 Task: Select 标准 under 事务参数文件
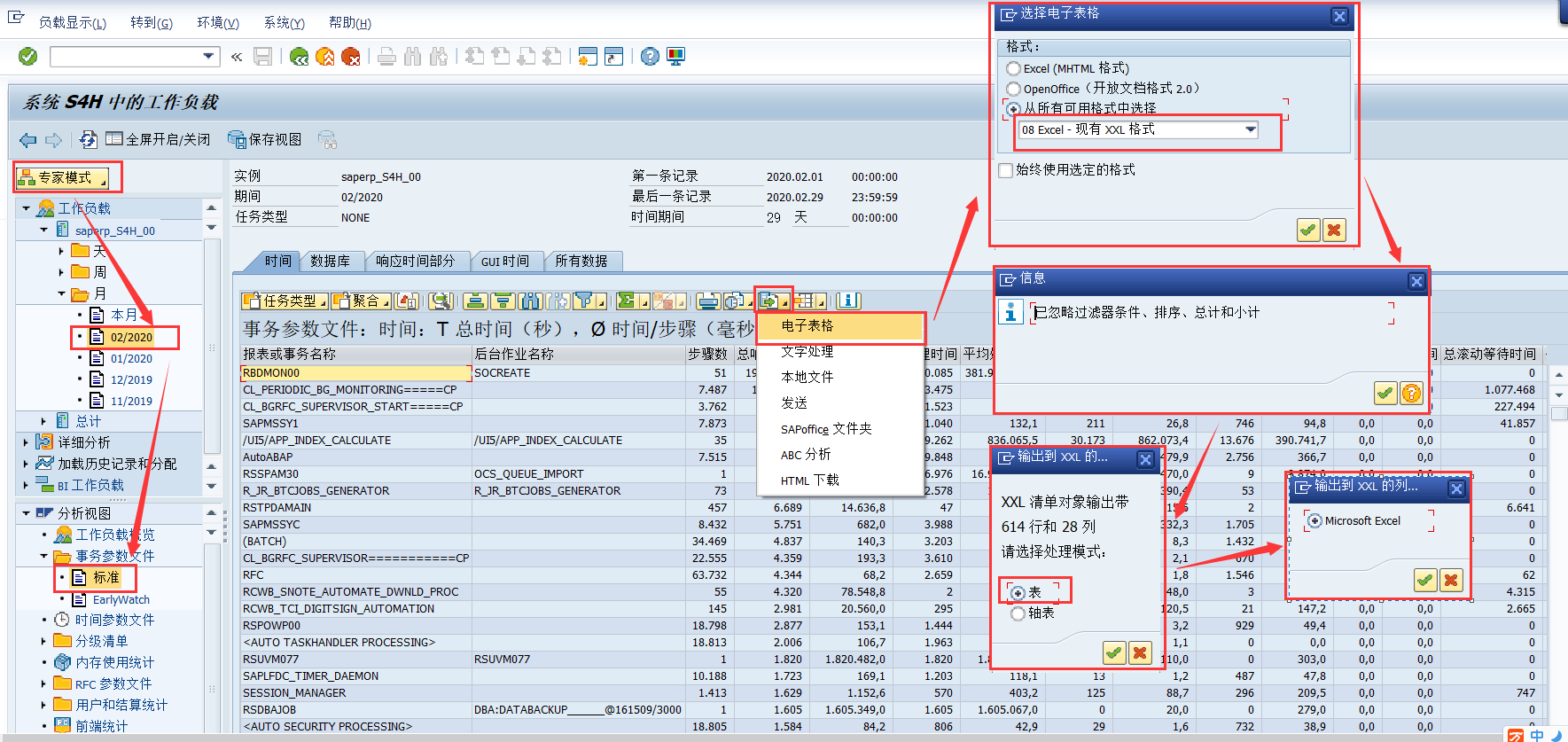[x=106, y=578]
